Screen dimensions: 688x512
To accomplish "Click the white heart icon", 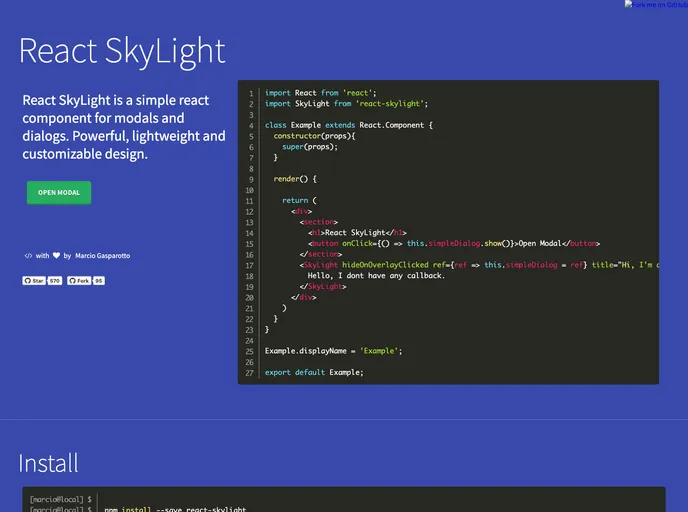I will (x=56, y=255).
